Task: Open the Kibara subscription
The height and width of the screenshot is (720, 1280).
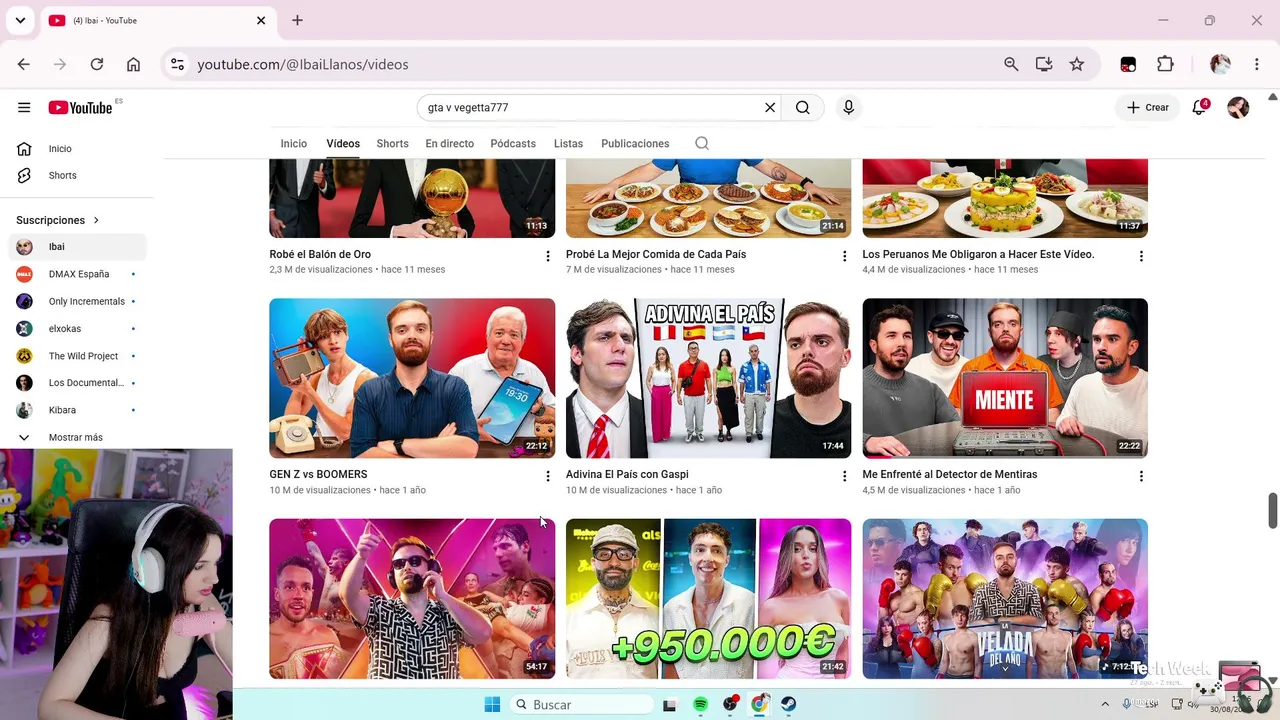Action: pyautogui.click(x=78, y=410)
